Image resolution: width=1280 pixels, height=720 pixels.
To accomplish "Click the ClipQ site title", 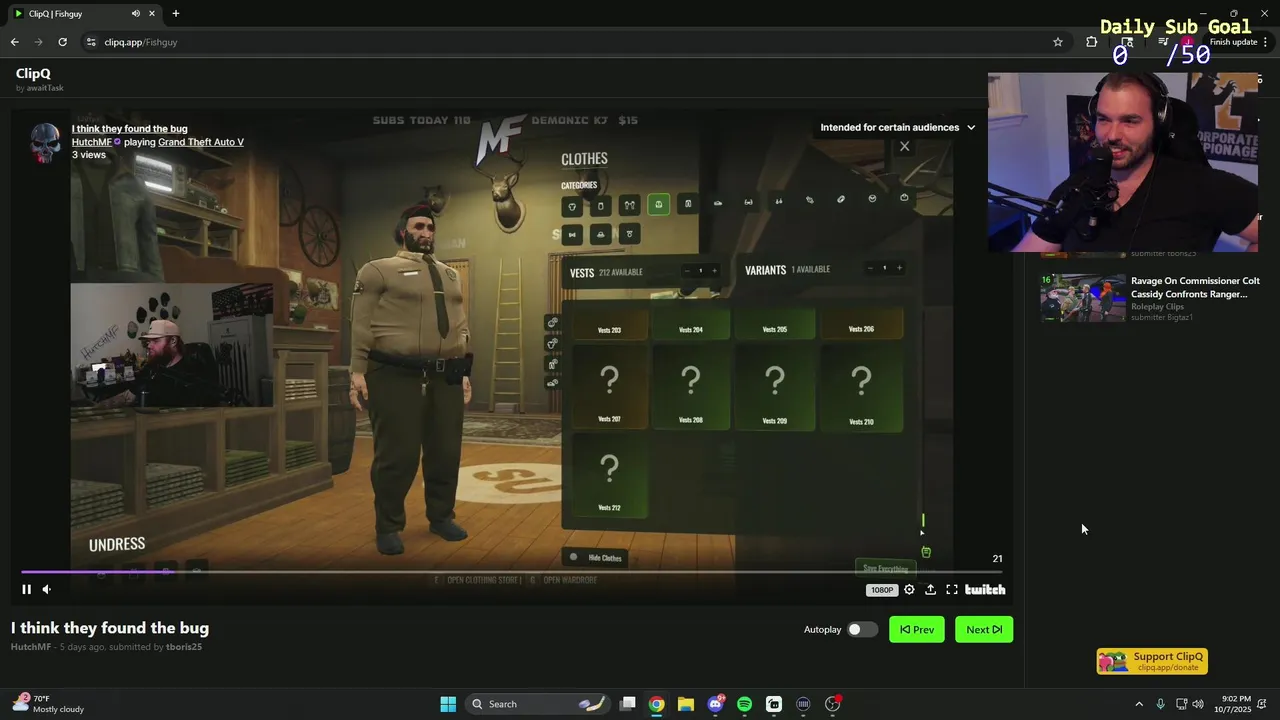I will [x=33, y=73].
